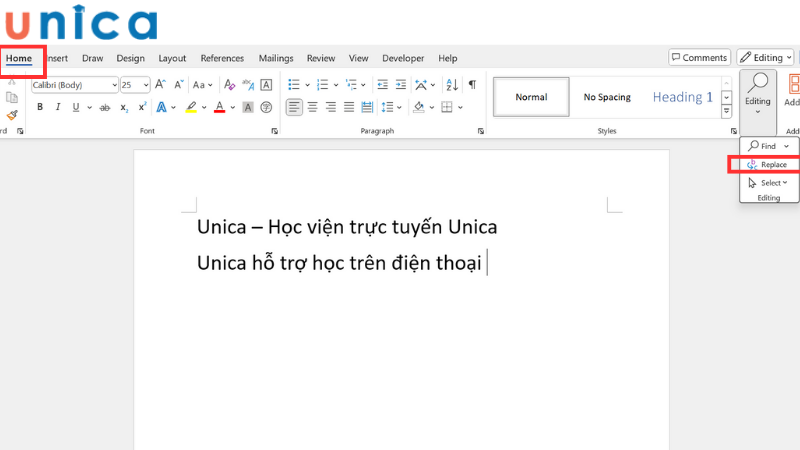
Task: Click Align Right icon
Action: tap(331, 107)
